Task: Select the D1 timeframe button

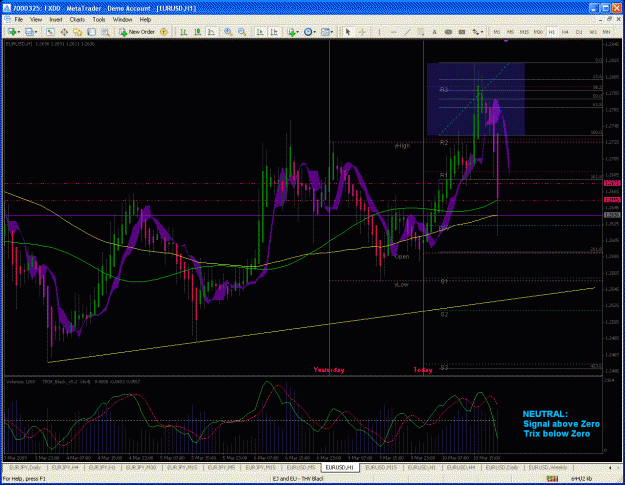Action: pos(579,32)
